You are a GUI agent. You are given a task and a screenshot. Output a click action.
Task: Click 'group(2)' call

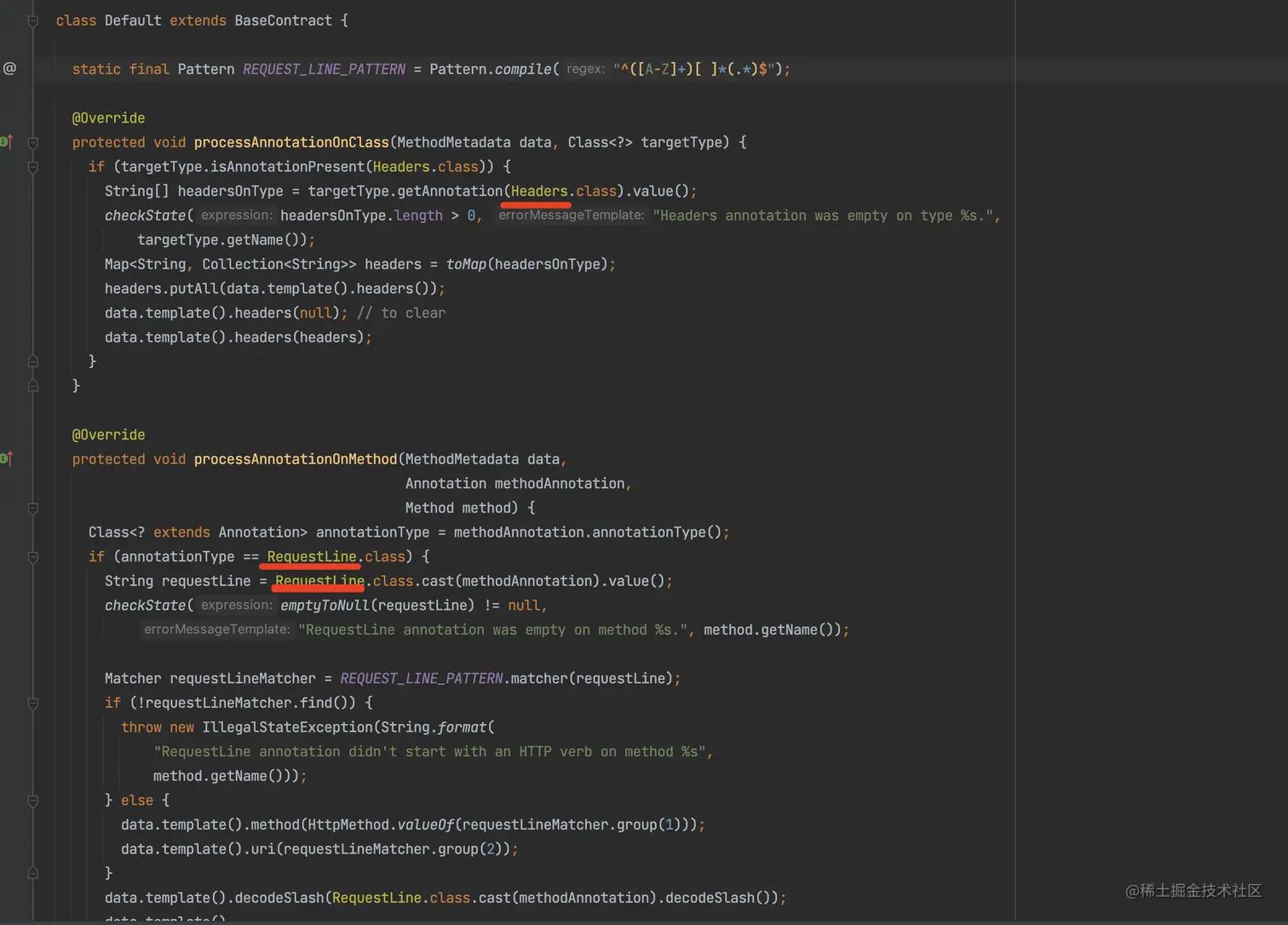469,849
